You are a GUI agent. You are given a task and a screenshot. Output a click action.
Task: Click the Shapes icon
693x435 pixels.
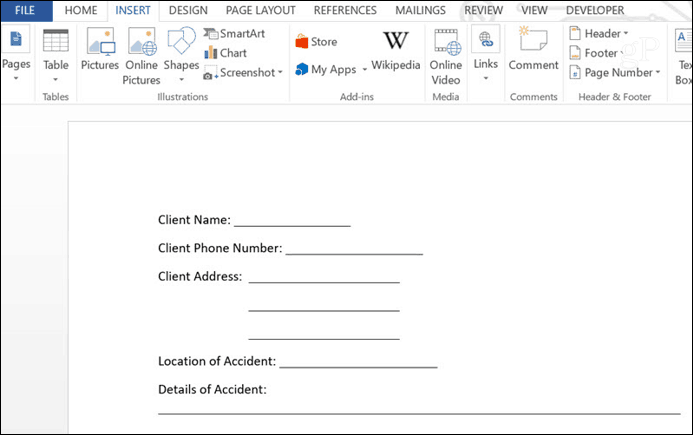click(181, 41)
